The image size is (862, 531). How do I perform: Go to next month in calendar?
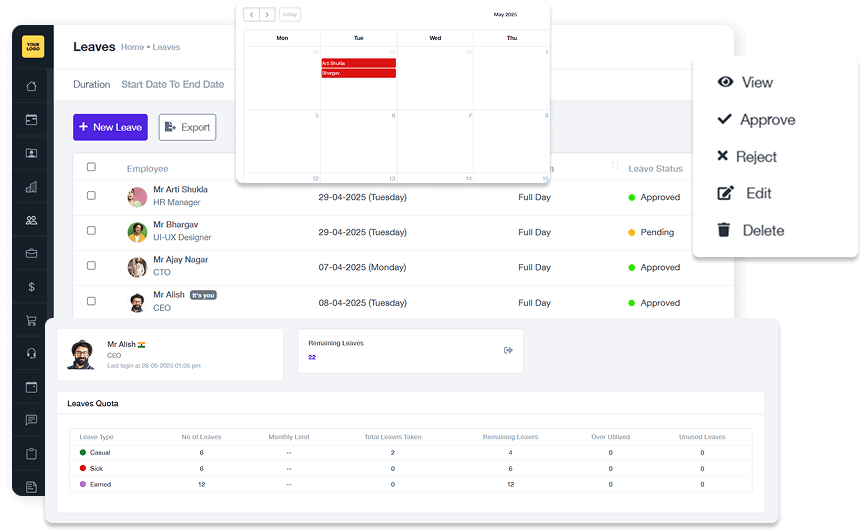tap(267, 15)
